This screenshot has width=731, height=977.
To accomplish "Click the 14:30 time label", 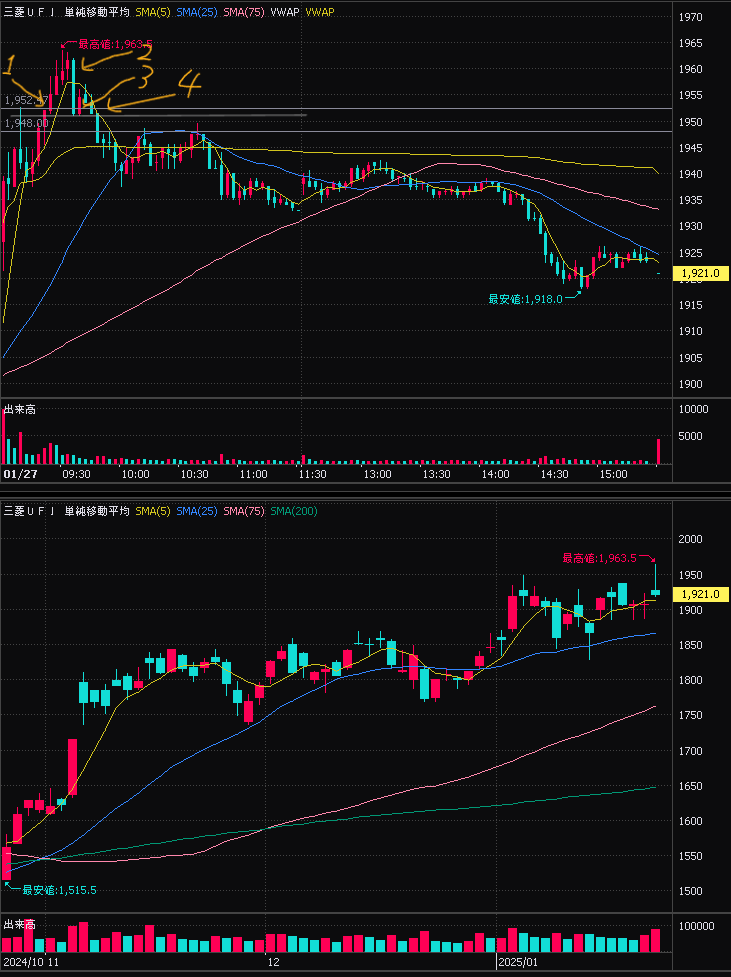I will point(554,474).
